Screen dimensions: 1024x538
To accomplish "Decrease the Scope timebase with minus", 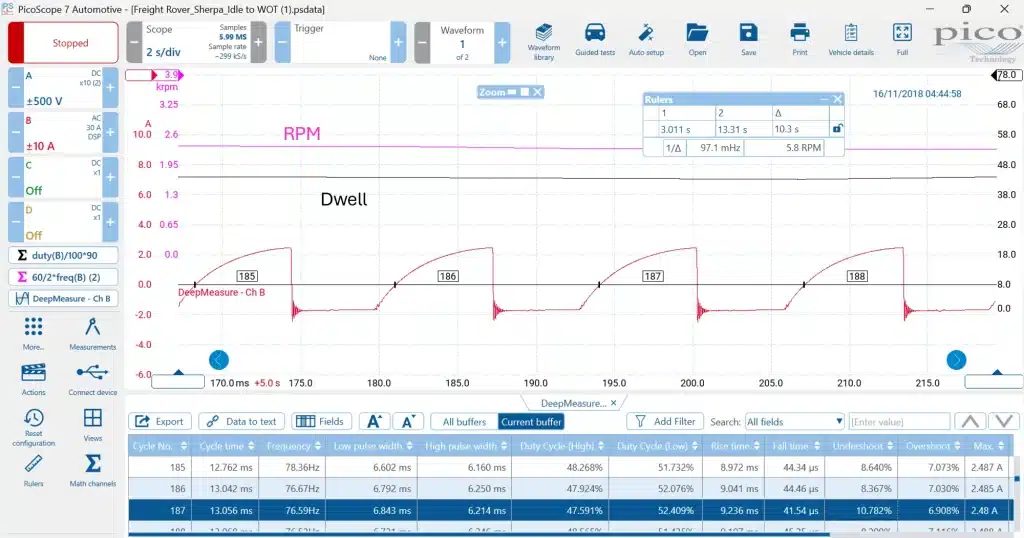I will click(134, 42).
